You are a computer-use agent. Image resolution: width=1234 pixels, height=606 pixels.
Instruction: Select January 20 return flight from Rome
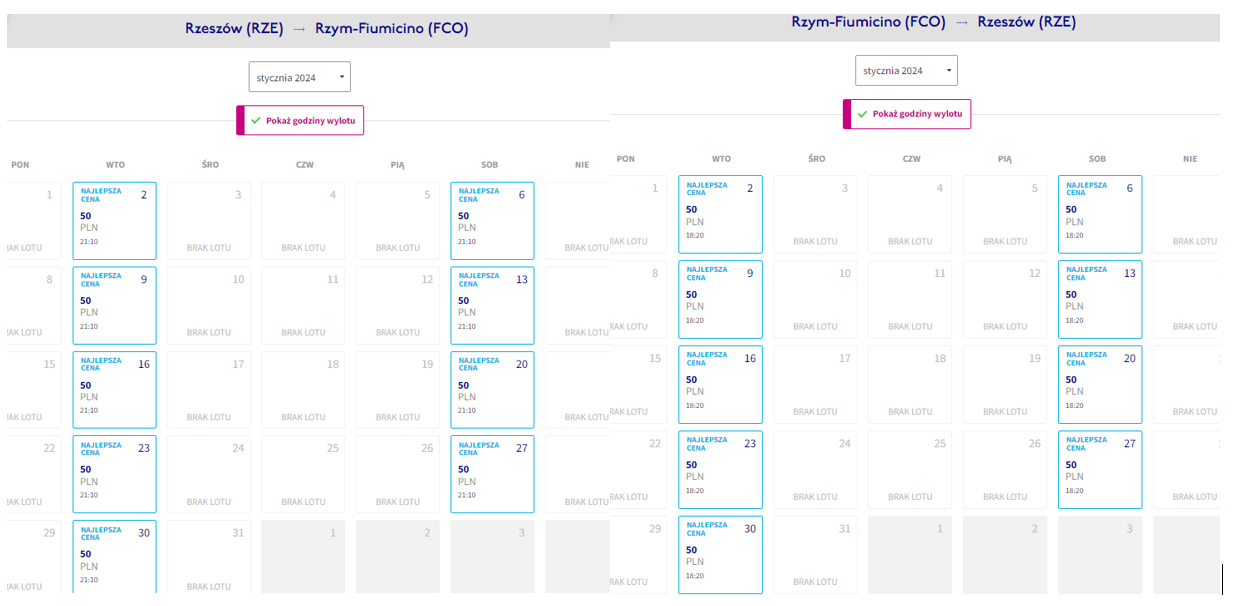(x=1100, y=384)
